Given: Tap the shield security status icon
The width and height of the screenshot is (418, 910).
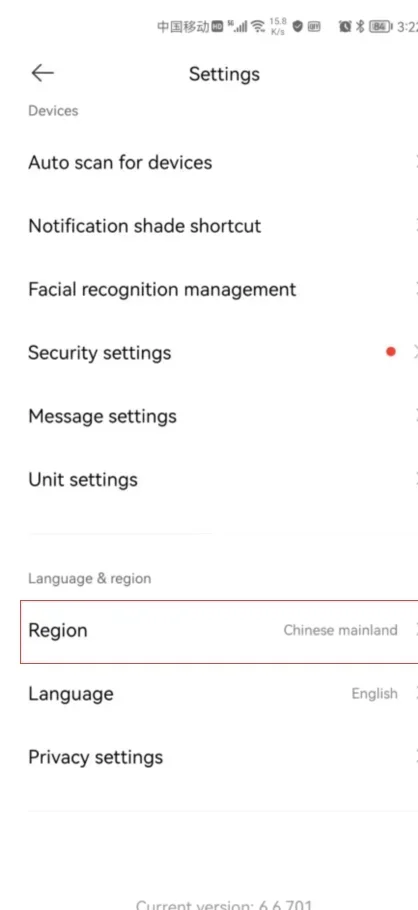Looking at the screenshot, I should [298, 26].
